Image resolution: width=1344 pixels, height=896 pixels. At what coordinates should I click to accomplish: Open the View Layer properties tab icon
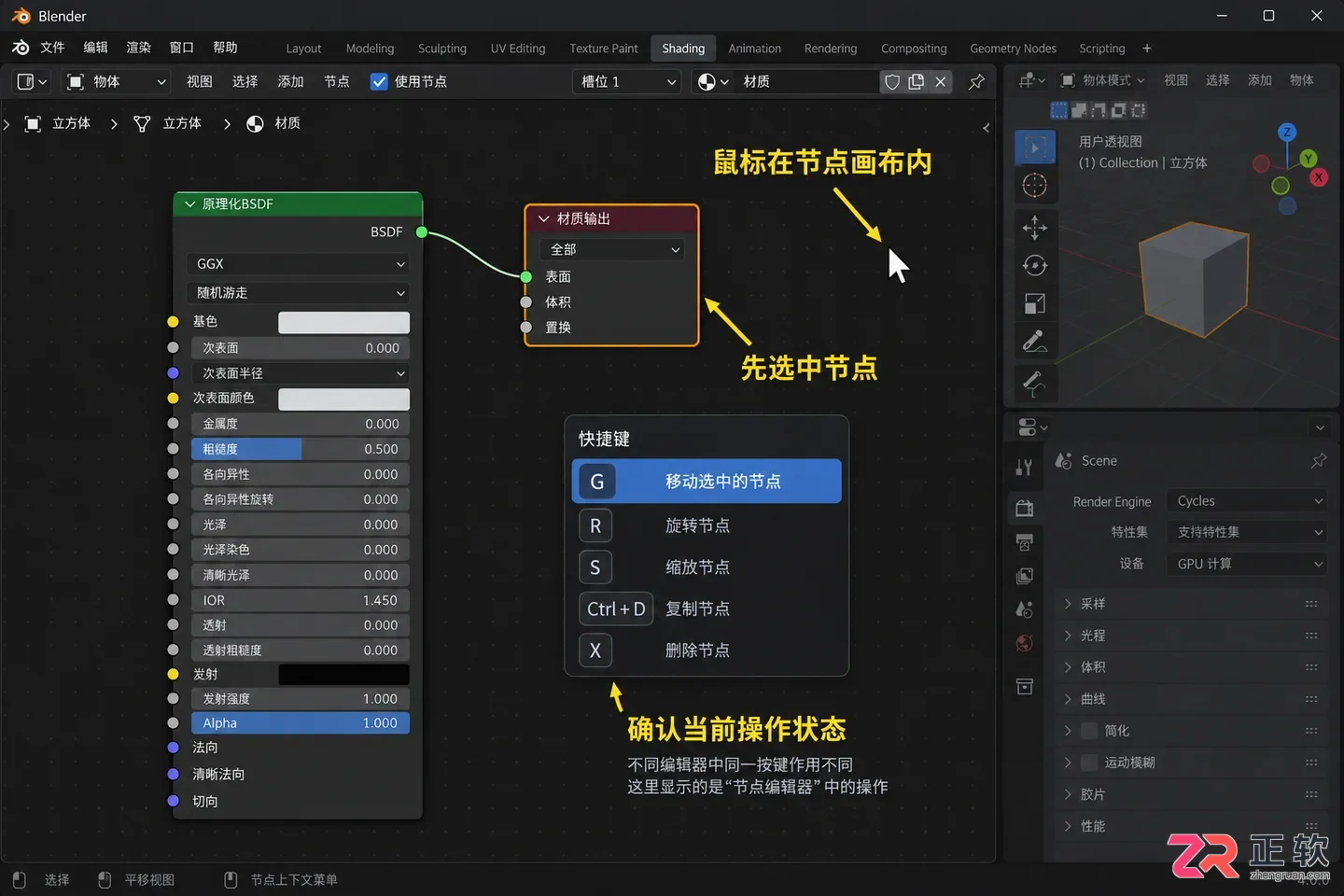pyautogui.click(x=1024, y=576)
